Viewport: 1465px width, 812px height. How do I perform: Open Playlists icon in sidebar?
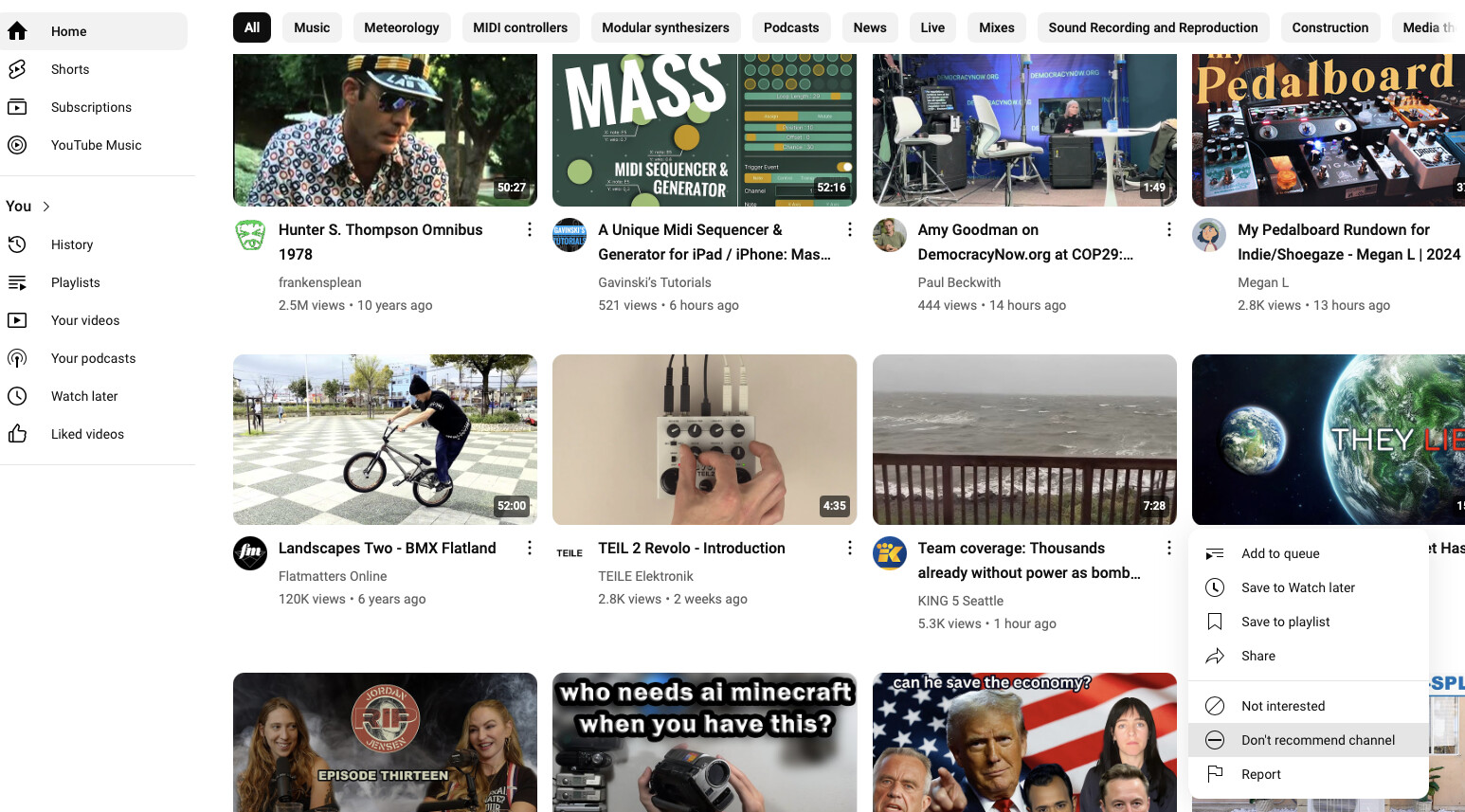point(17,282)
